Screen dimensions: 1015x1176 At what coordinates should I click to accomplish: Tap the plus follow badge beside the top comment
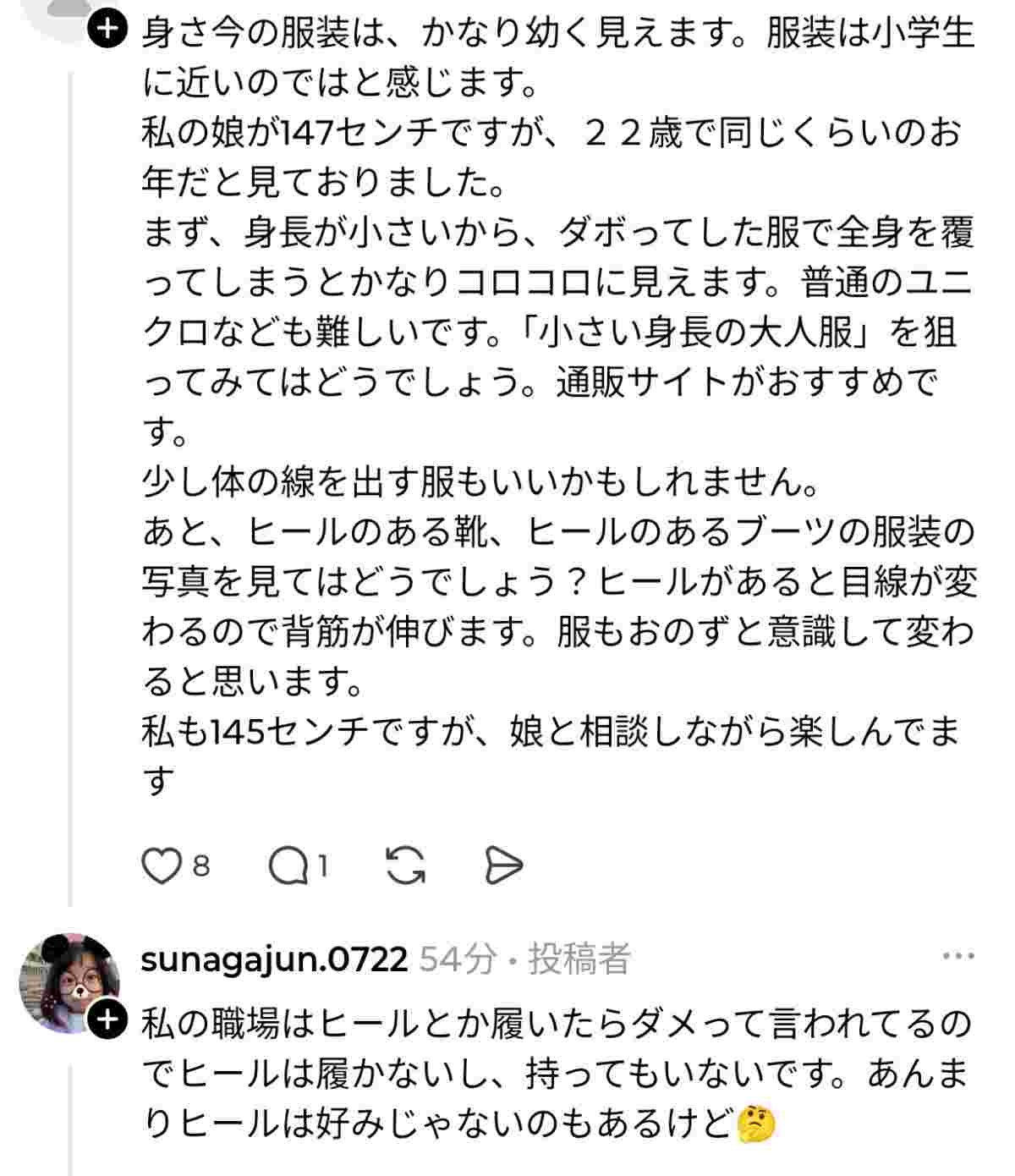(108, 31)
